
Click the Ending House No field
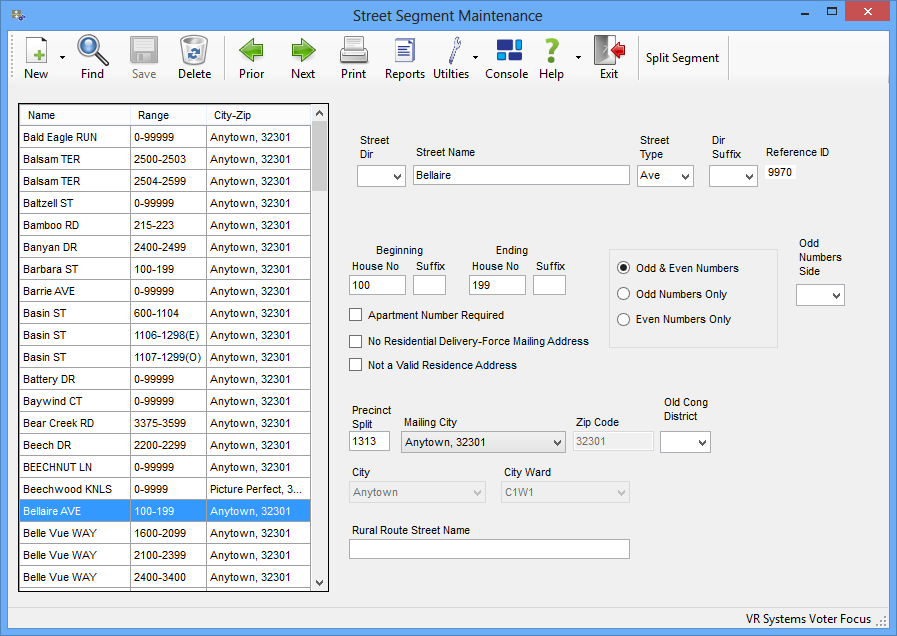coord(497,285)
